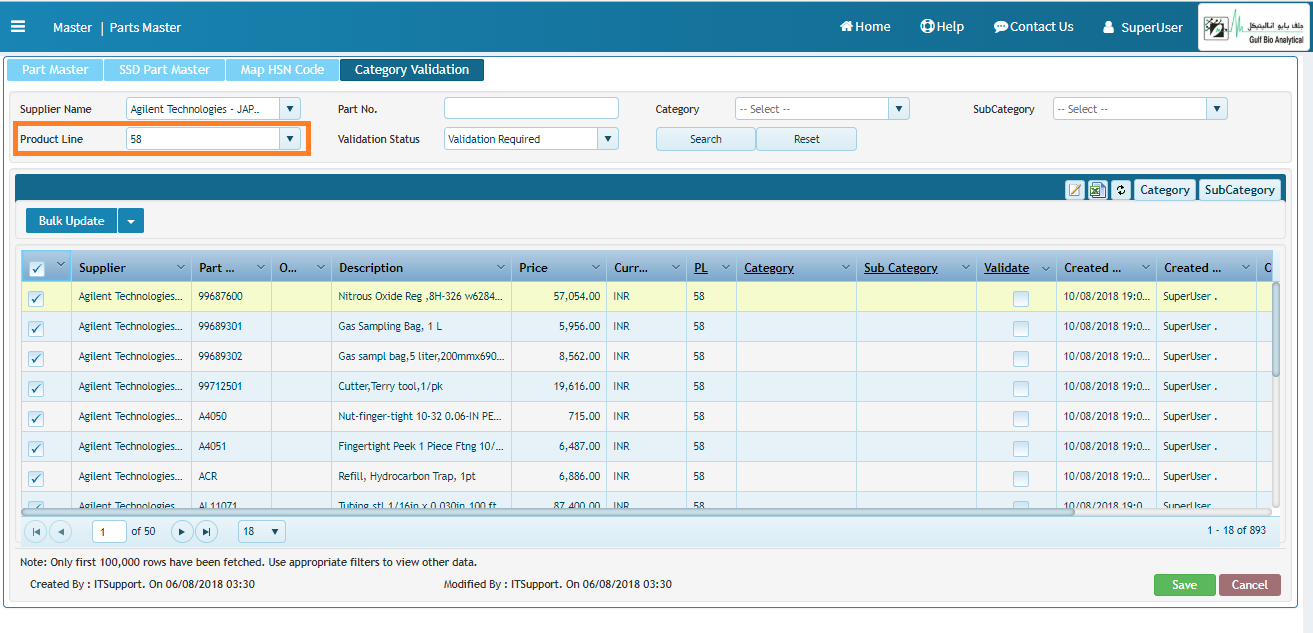Open the hamburger navigation menu
Viewport: 1313px width, 633px height.
click(17, 27)
